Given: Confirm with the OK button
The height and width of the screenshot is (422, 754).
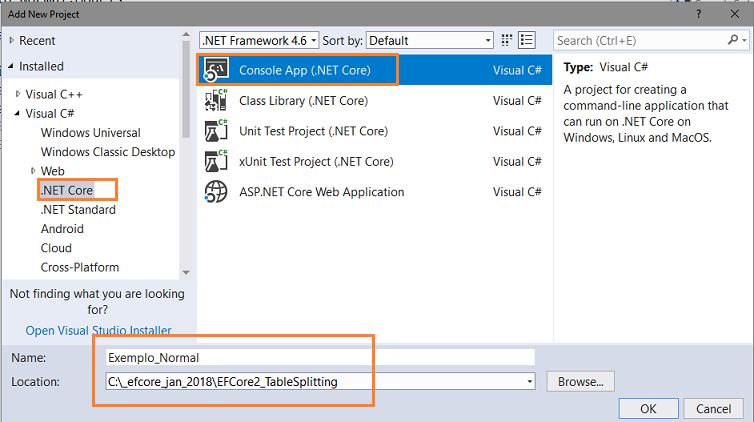Looking at the screenshot, I should [x=648, y=409].
